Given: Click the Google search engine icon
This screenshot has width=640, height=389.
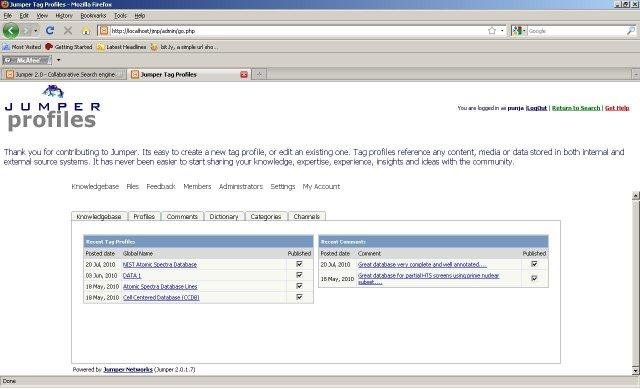Looking at the screenshot, I should pos(517,31).
